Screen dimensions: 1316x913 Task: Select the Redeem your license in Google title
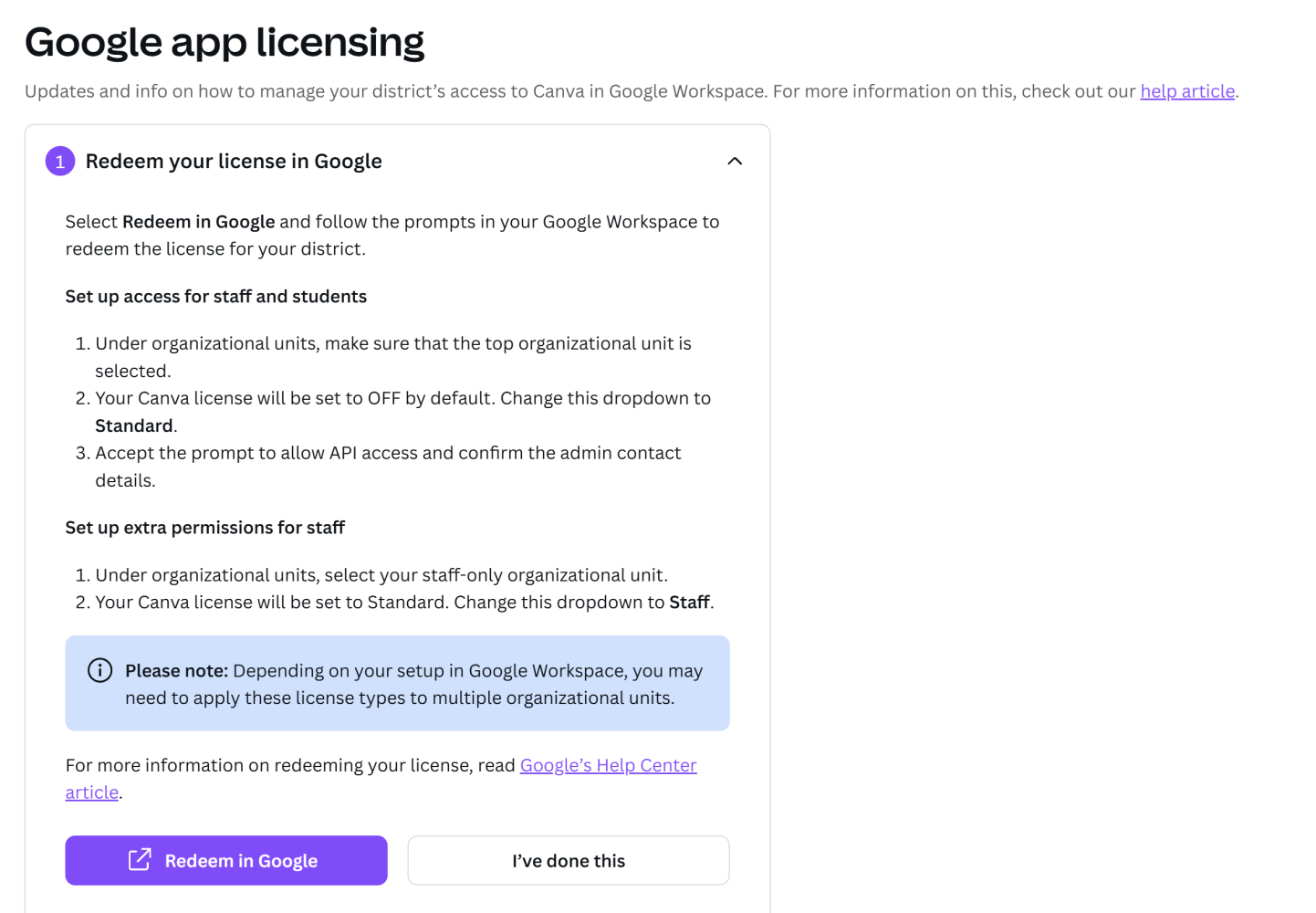point(234,162)
